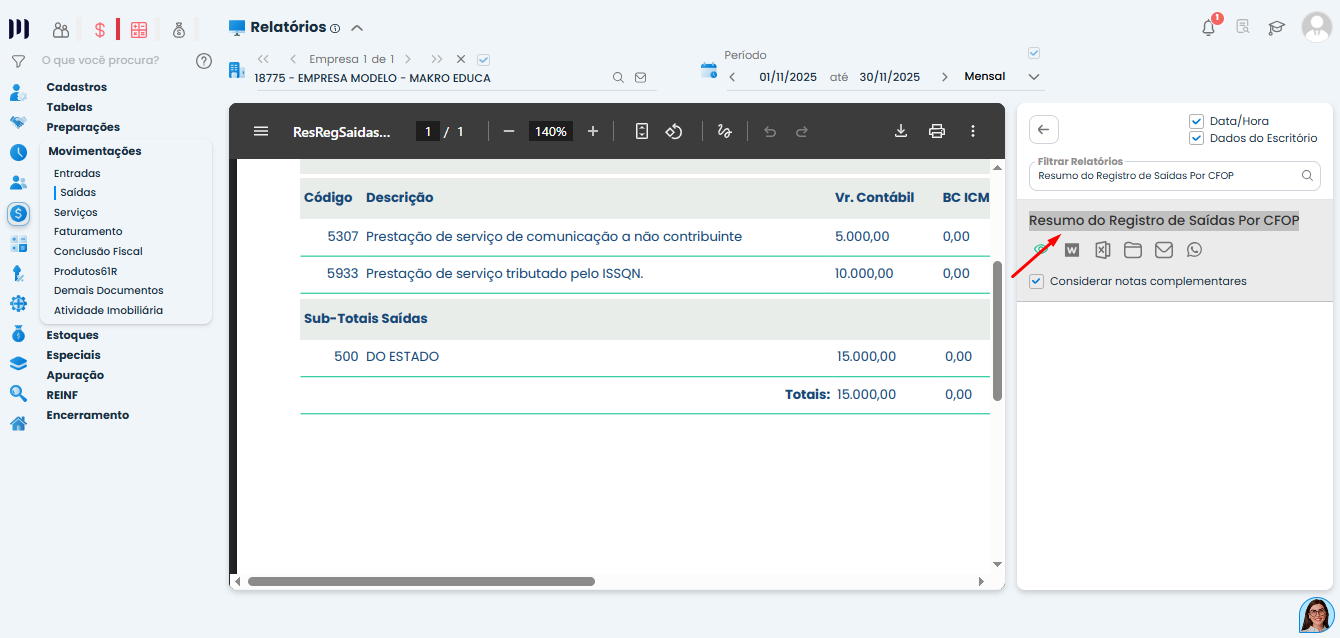
Task: Expand the Cadastros menu section
Action: 76,87
